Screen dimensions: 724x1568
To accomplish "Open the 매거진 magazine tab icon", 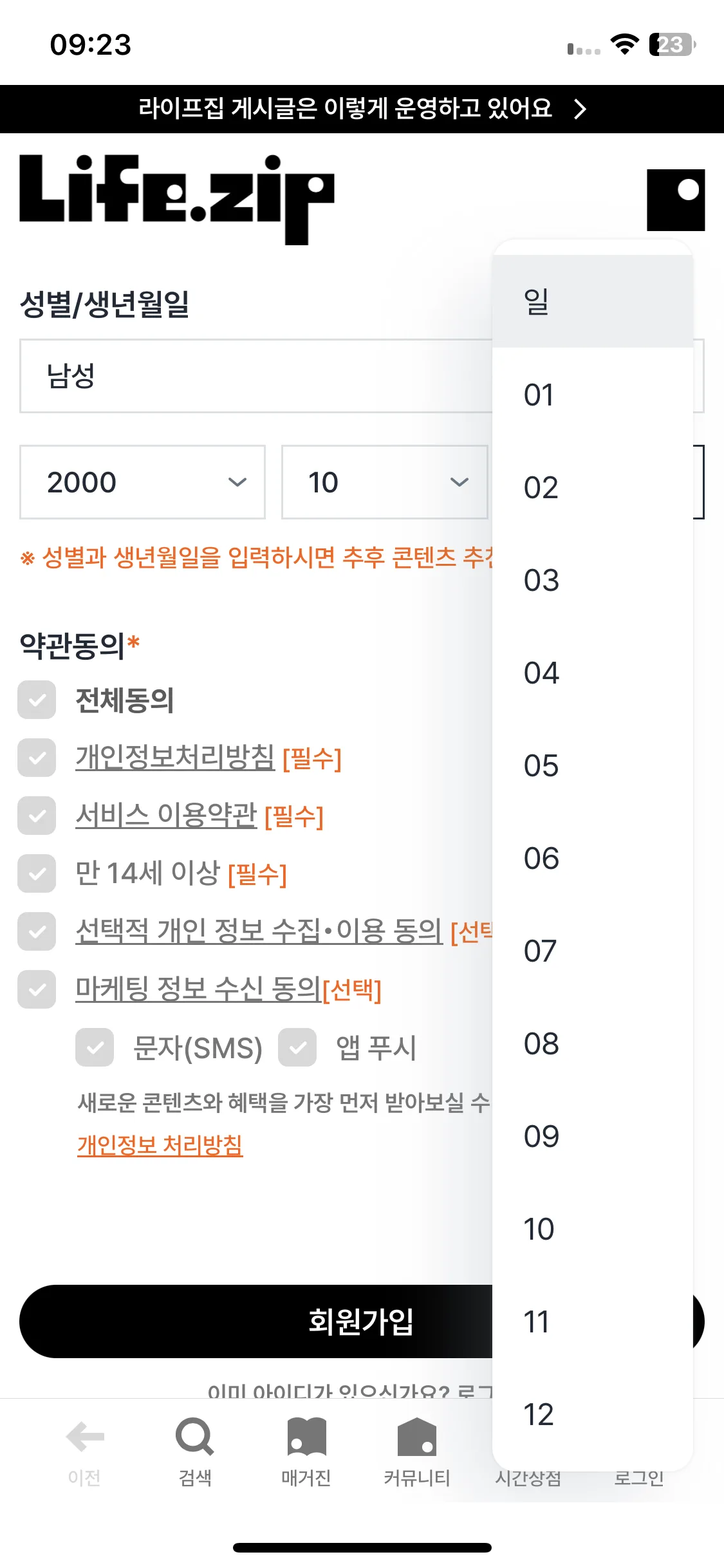I will 306,1436.
